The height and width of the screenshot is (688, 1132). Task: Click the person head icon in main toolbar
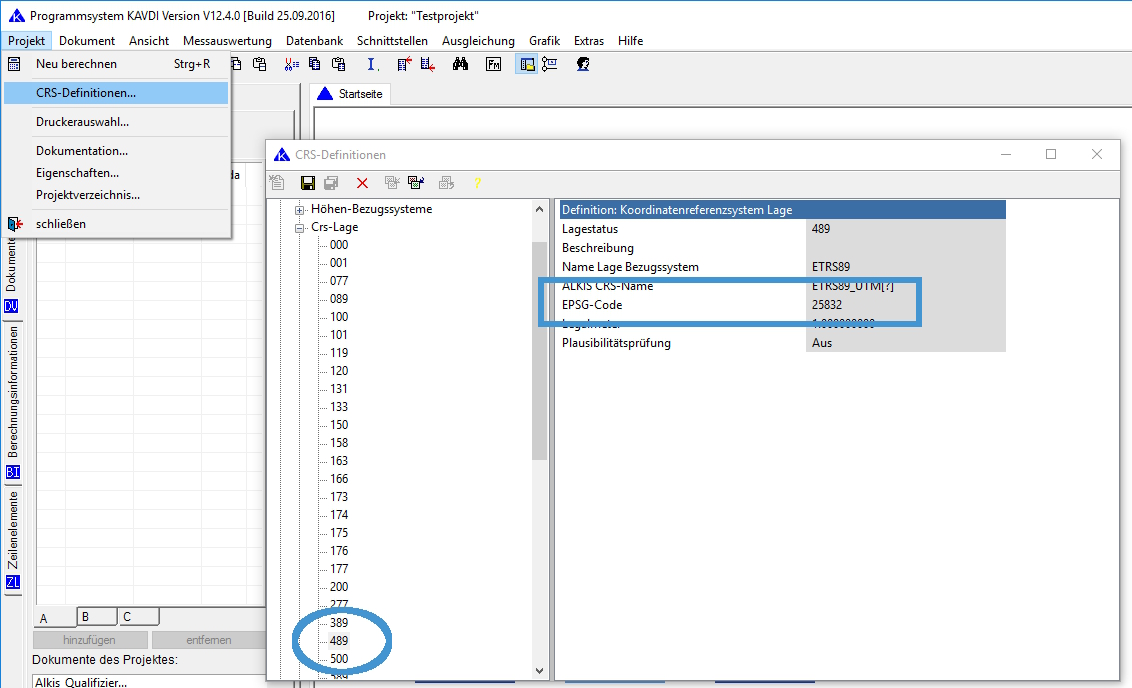pyautogui.click(x=583, y=64)
